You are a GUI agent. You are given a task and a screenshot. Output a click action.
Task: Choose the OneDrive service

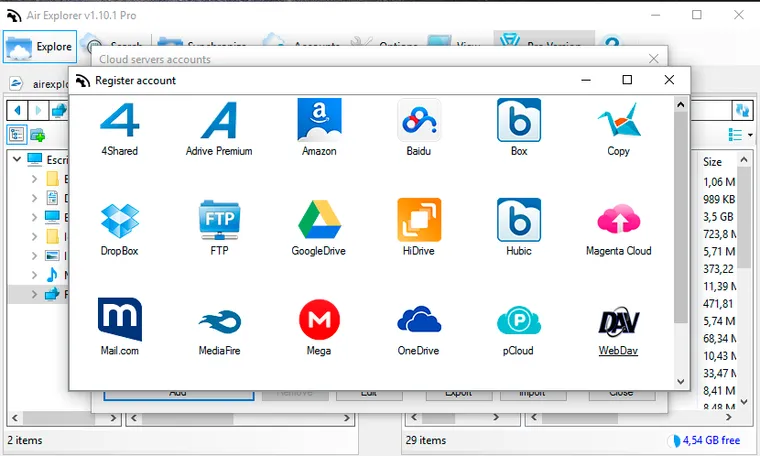[419, 328]
